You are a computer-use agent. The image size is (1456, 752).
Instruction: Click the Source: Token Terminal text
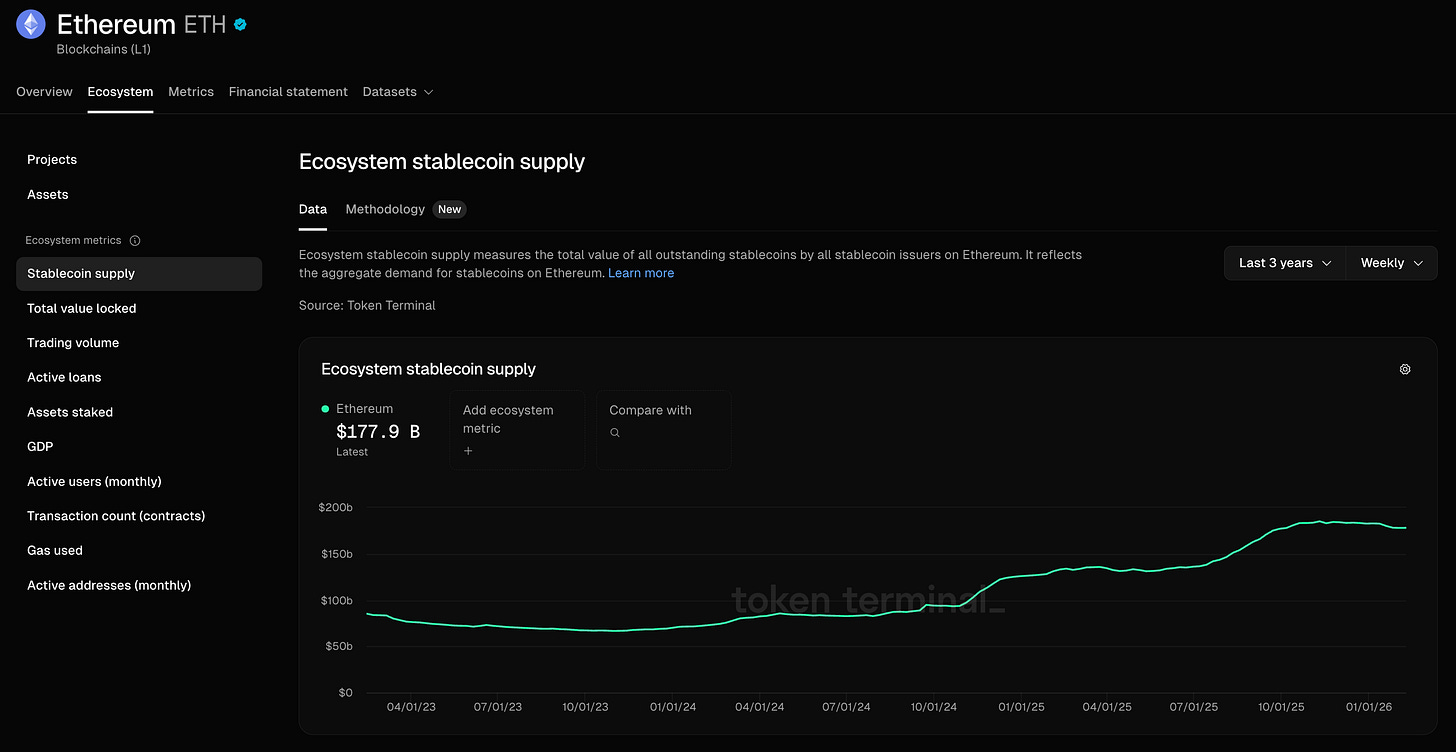click(x=367, y=305)
